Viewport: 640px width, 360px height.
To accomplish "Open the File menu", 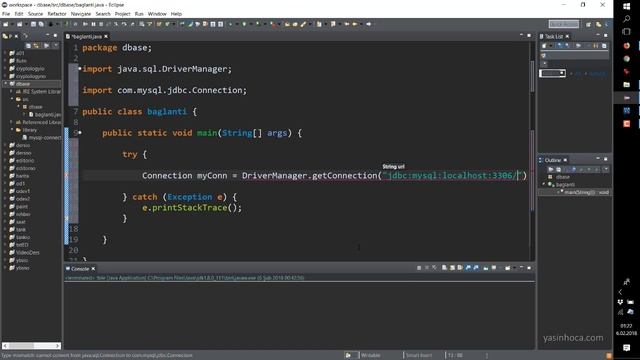I will (x=6, y=14).
